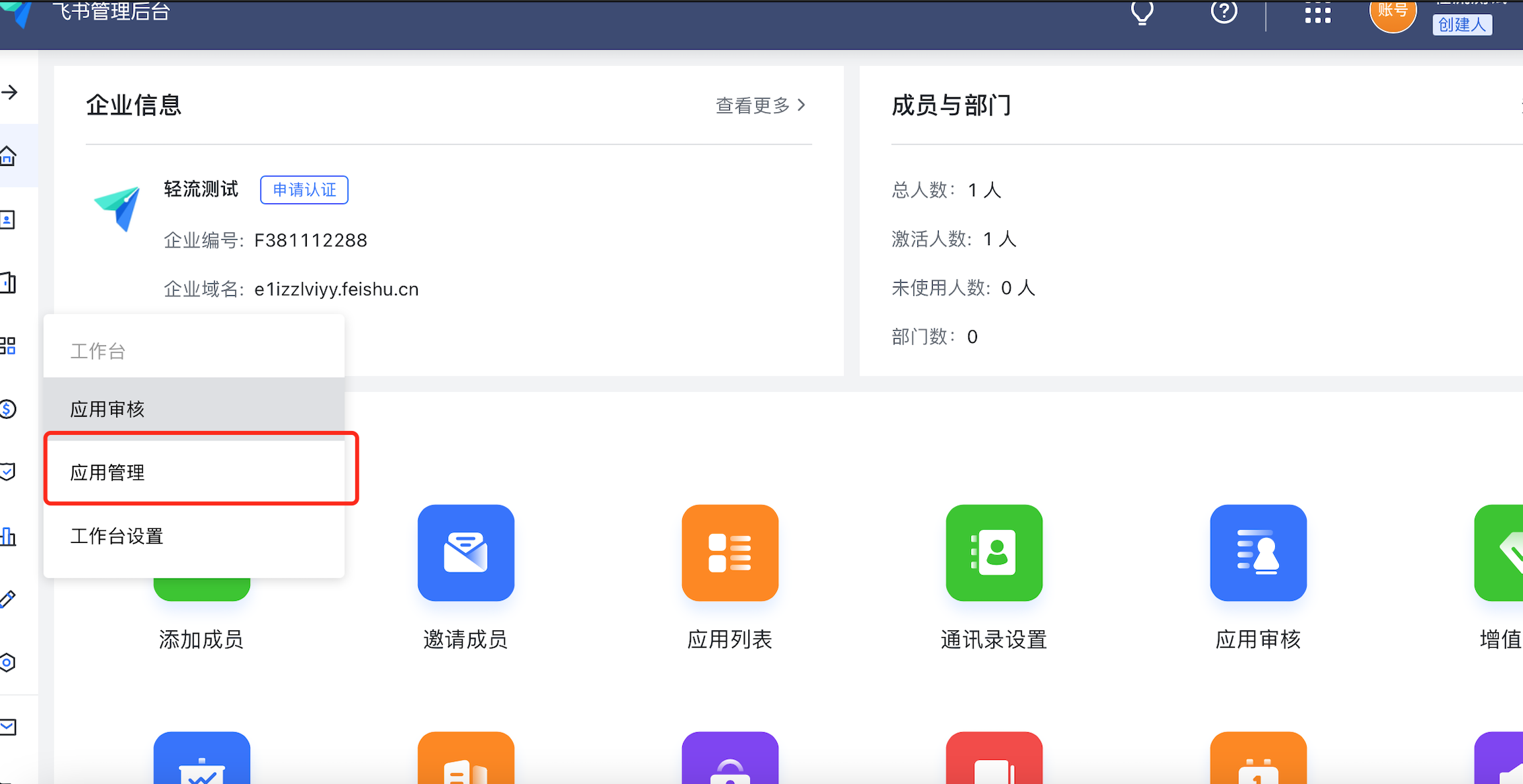Viewport: 1523px width, 784px height.
Task: Open the mail icon in sidebar
Action: (8, 726)
